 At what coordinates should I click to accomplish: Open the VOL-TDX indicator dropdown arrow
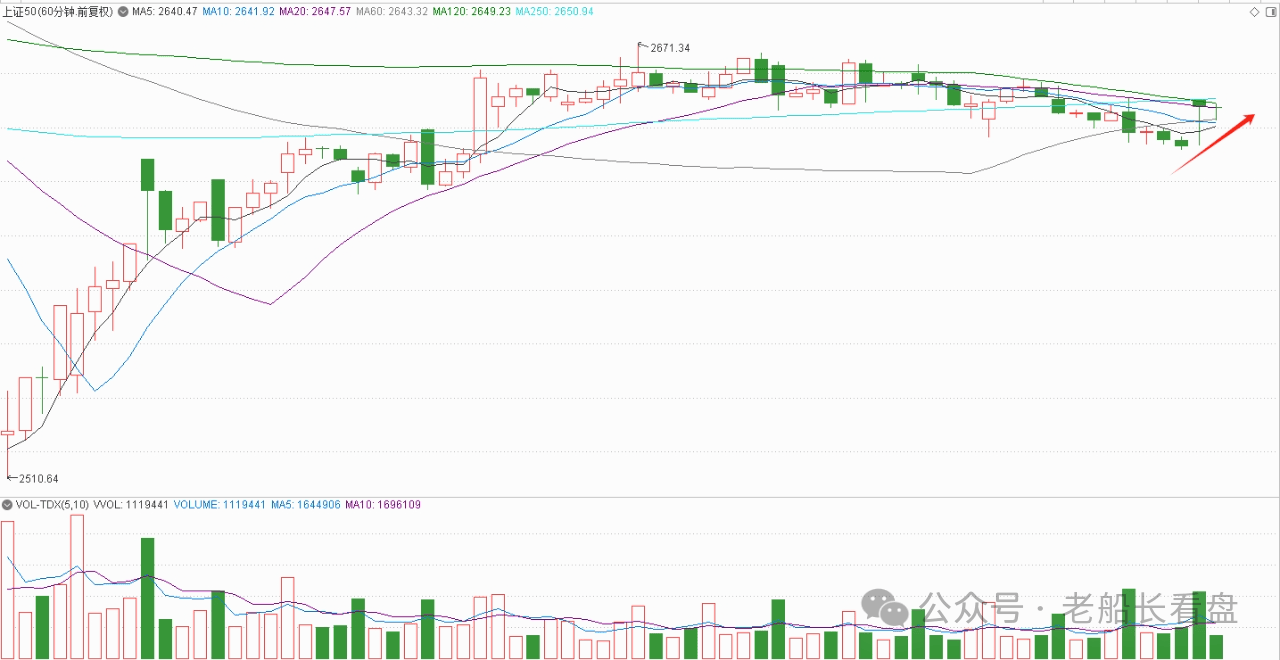pyautogui.click(x=7, y=505)
